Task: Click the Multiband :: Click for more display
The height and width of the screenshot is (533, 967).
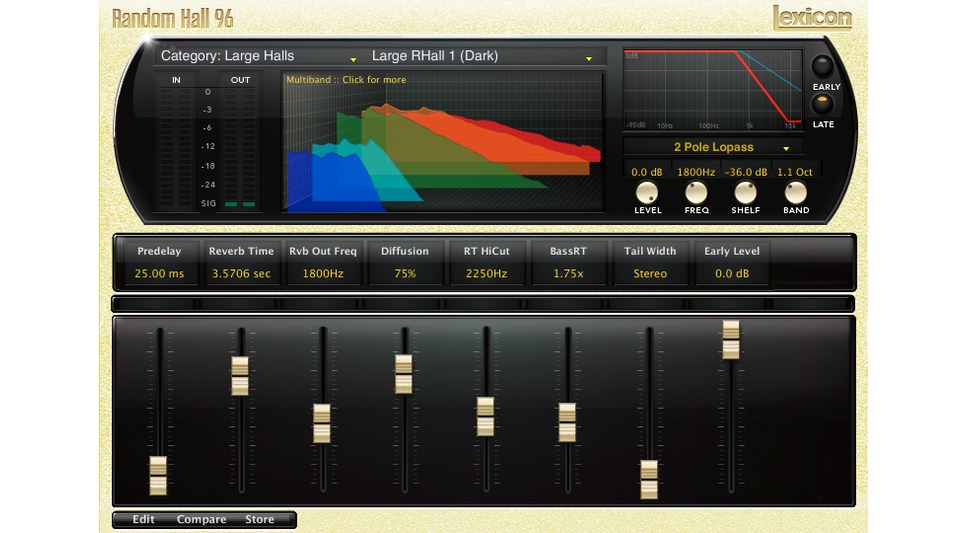Action: 443,141
